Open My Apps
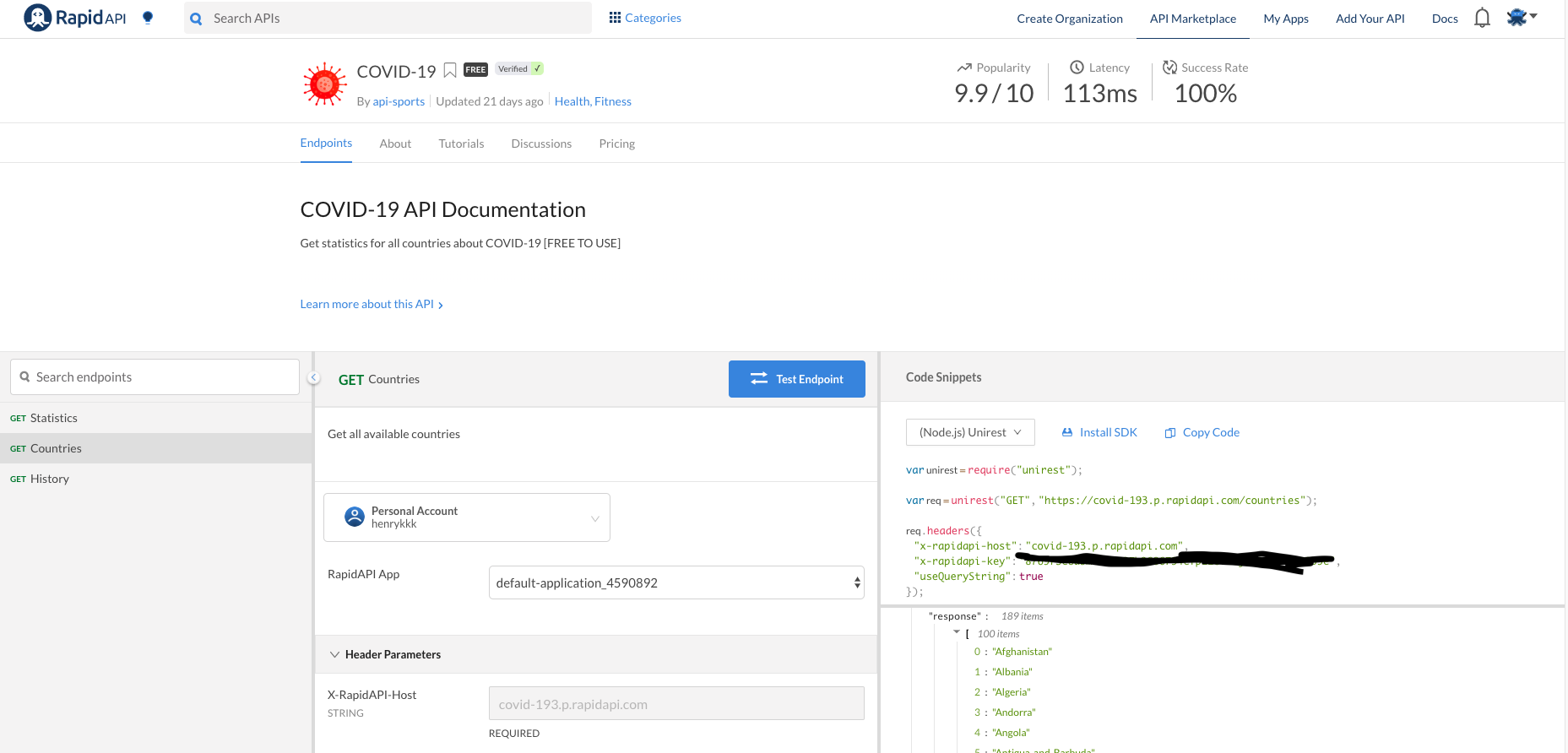1568x753 pixels. click(1286, 19)
